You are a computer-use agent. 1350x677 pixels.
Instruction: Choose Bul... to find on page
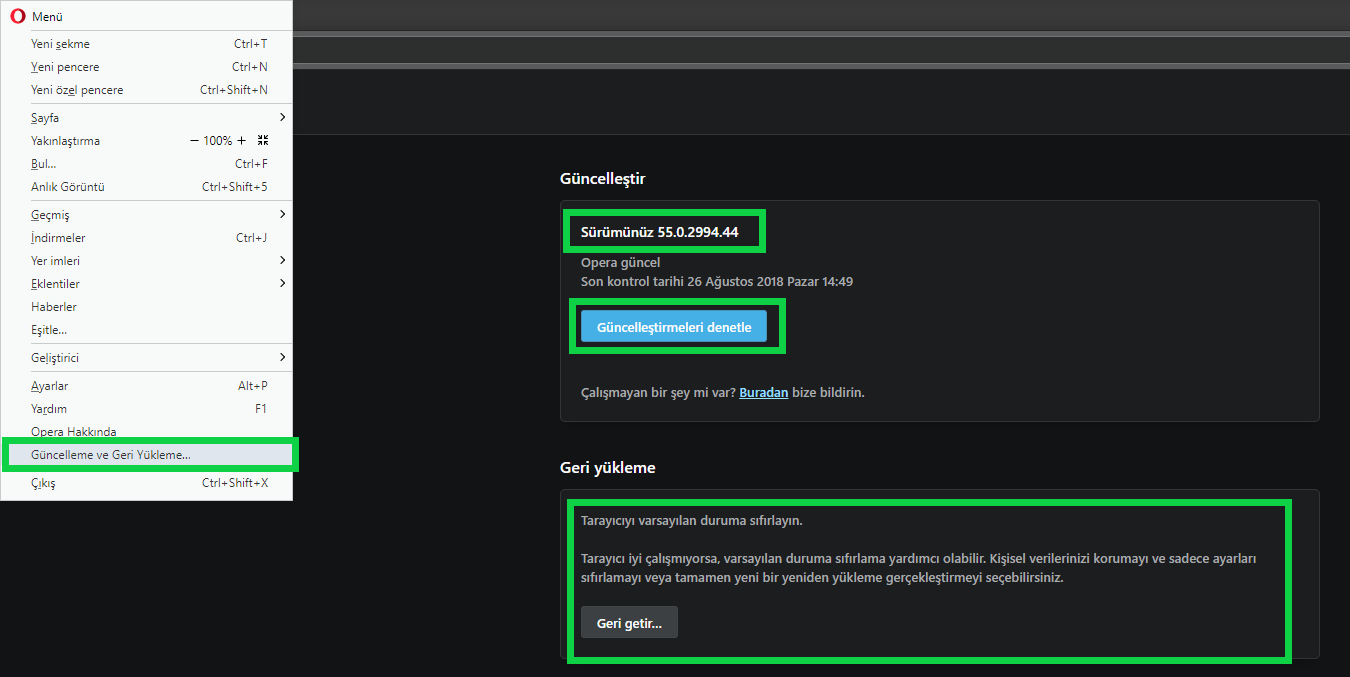pyautogui.click(x=146, y=164)
